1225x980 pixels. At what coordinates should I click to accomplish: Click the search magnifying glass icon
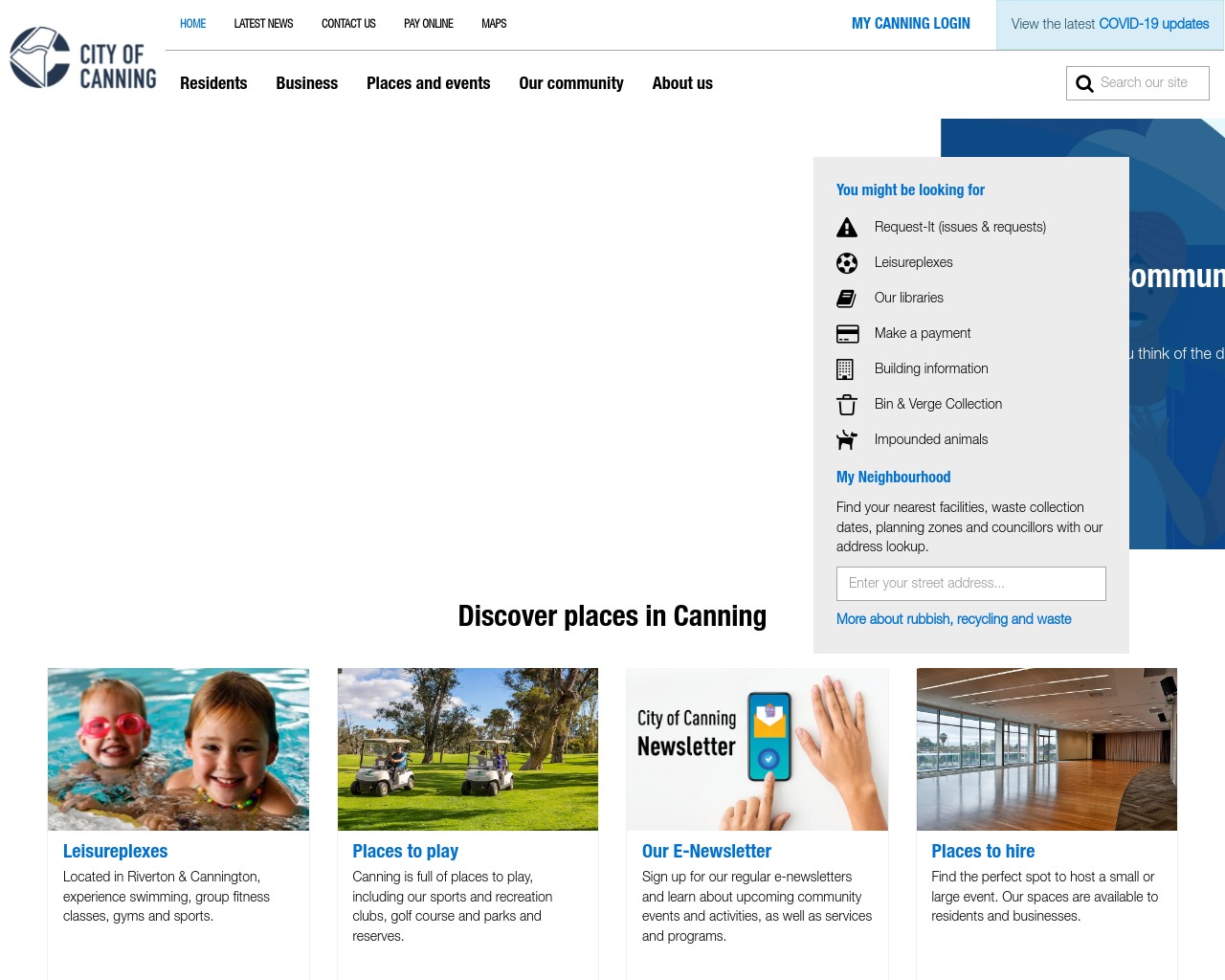[1084, 84]
